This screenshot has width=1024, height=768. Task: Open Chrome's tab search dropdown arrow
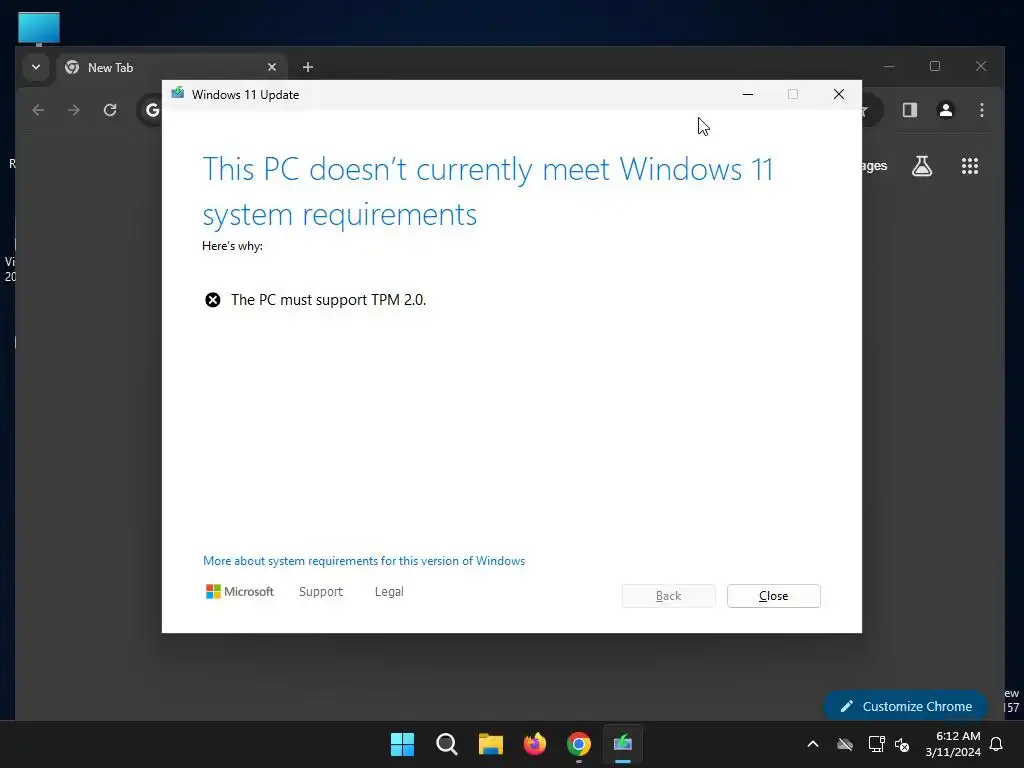(x=36, y=67)
